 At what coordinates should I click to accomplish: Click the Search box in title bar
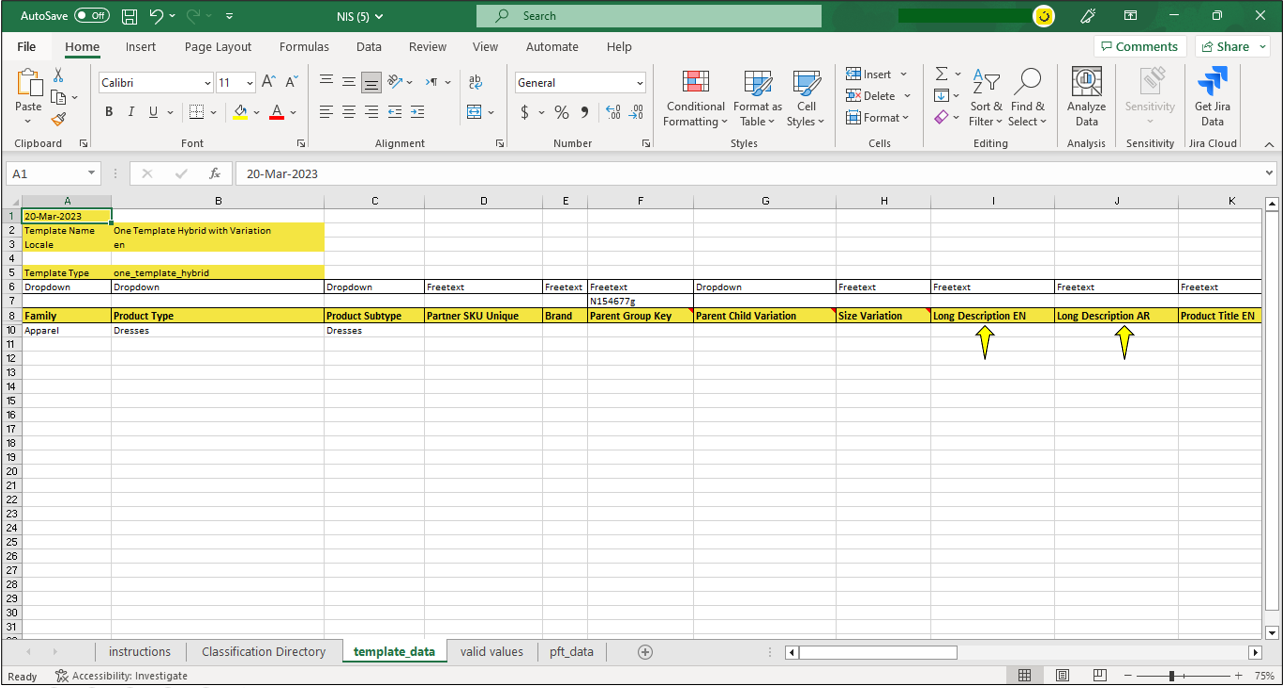point(648,16)
